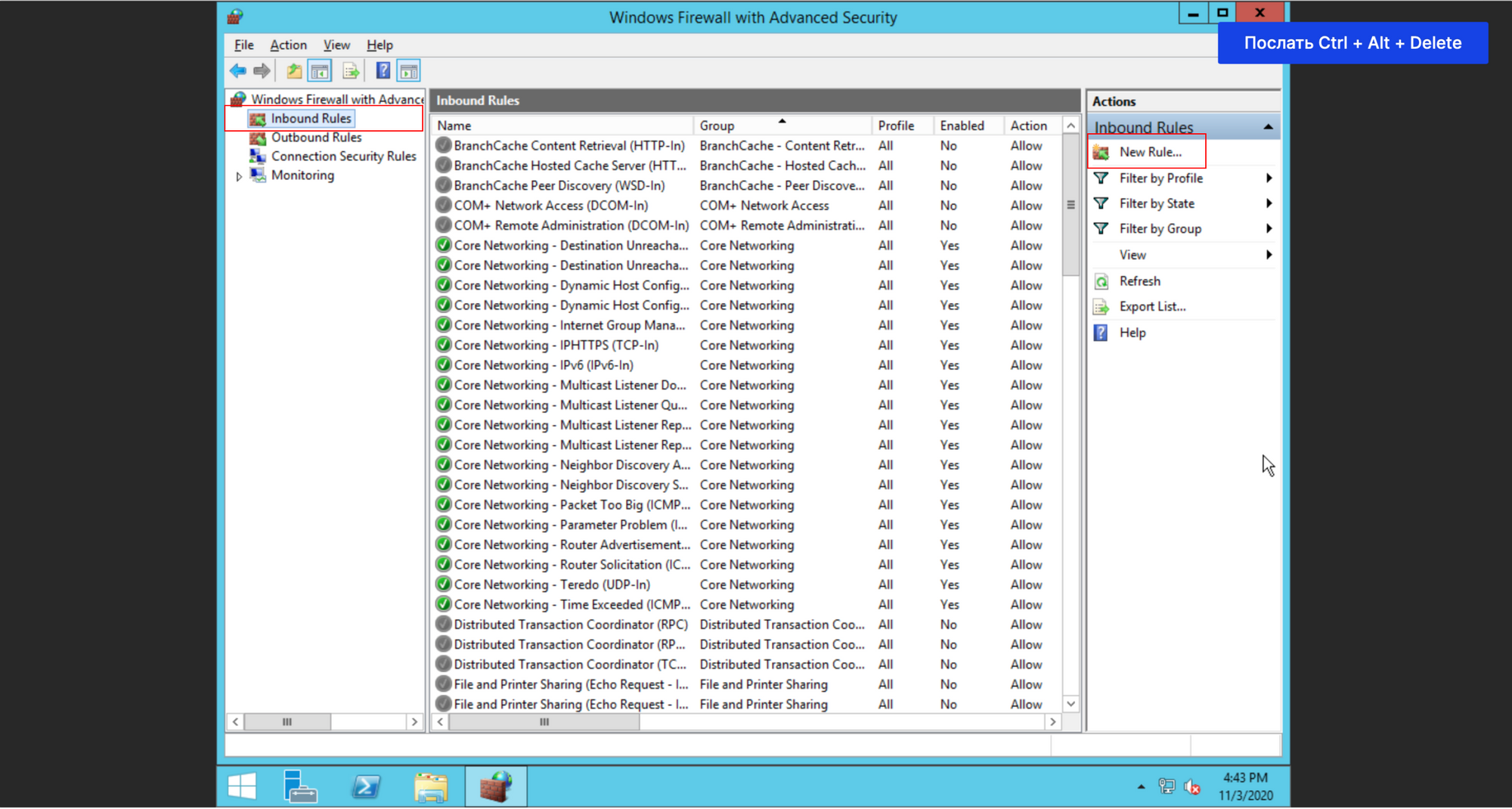This screenshot has width=1512, height=809.
Task: Open the Windows Start button
Action: [242, 786]
